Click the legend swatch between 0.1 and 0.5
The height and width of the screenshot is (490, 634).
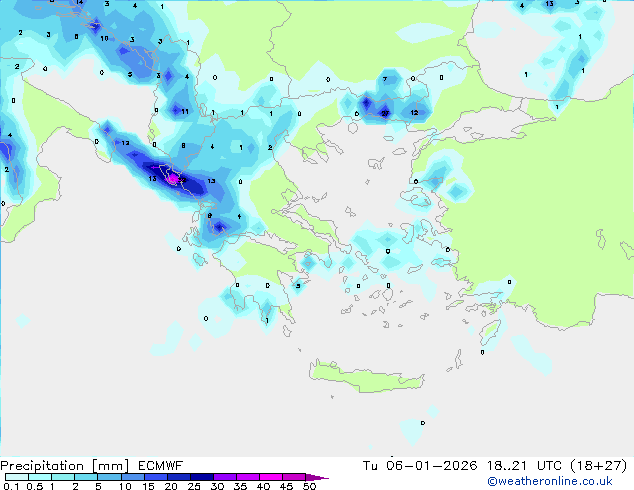17,477
